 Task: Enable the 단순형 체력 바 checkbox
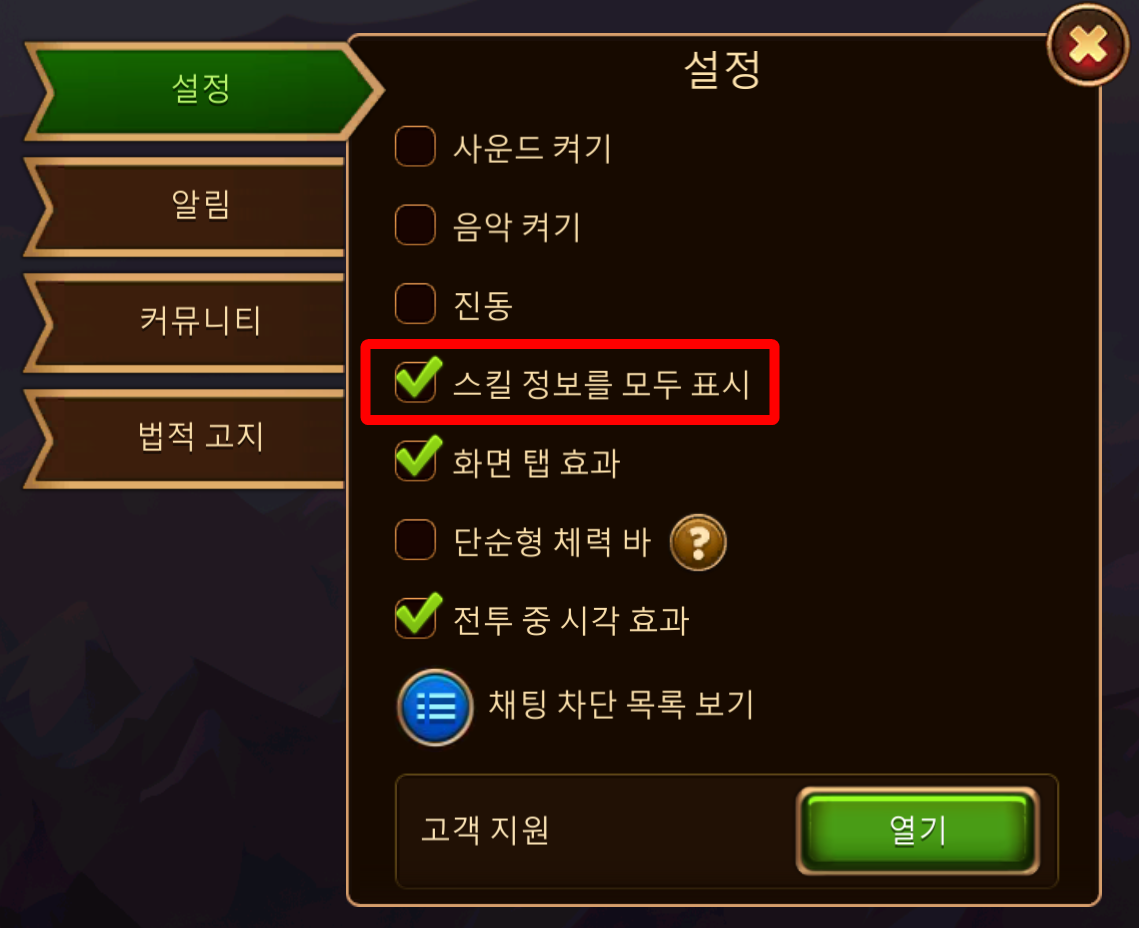[416, 540]
